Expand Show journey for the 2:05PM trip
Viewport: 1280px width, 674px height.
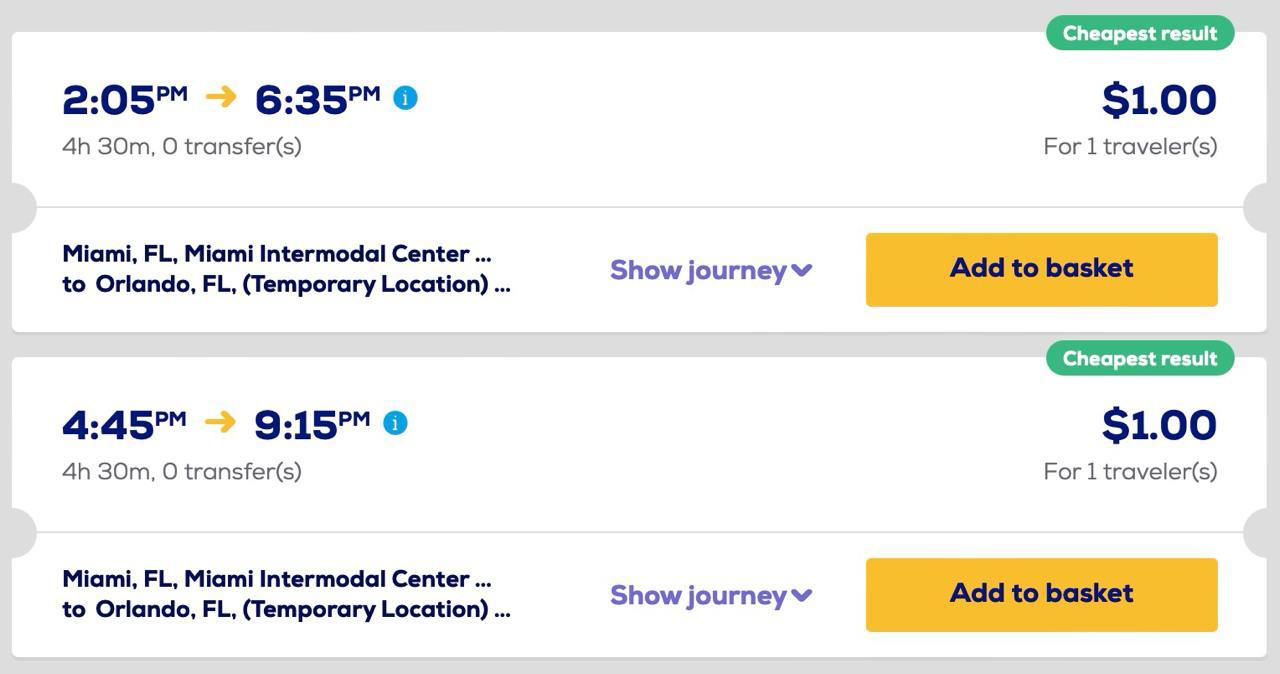point(711,270)
